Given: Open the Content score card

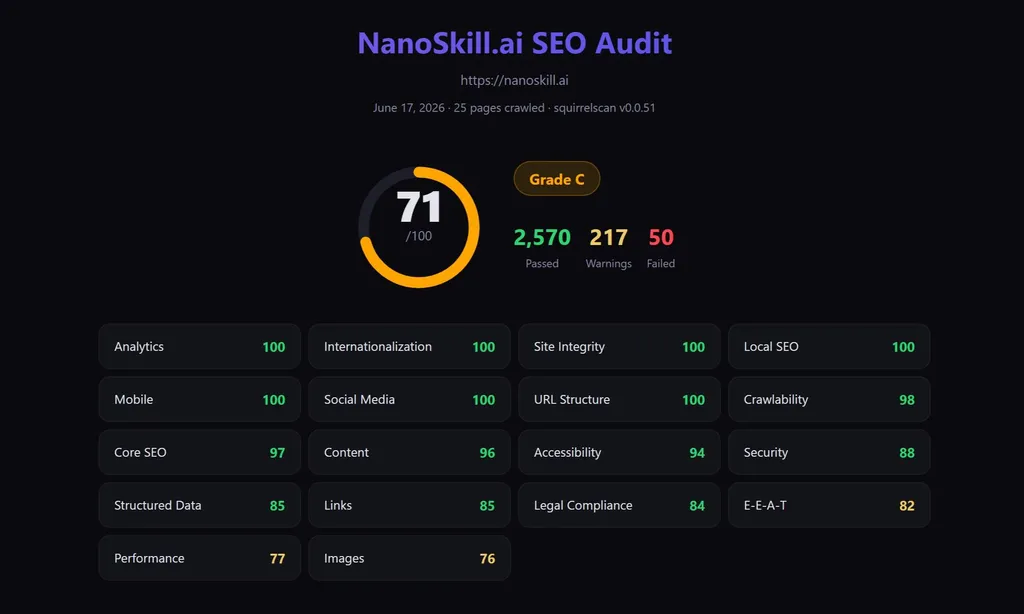Looking at the screenshot, I should [x=409, y=453].
